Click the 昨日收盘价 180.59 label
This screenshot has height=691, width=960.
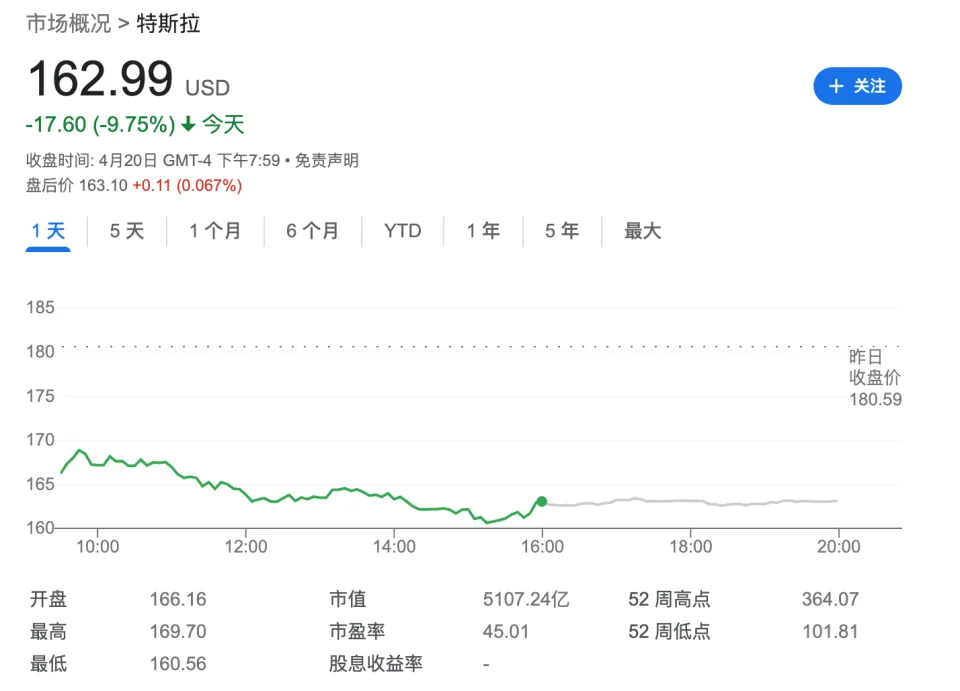tap(875, 378)
